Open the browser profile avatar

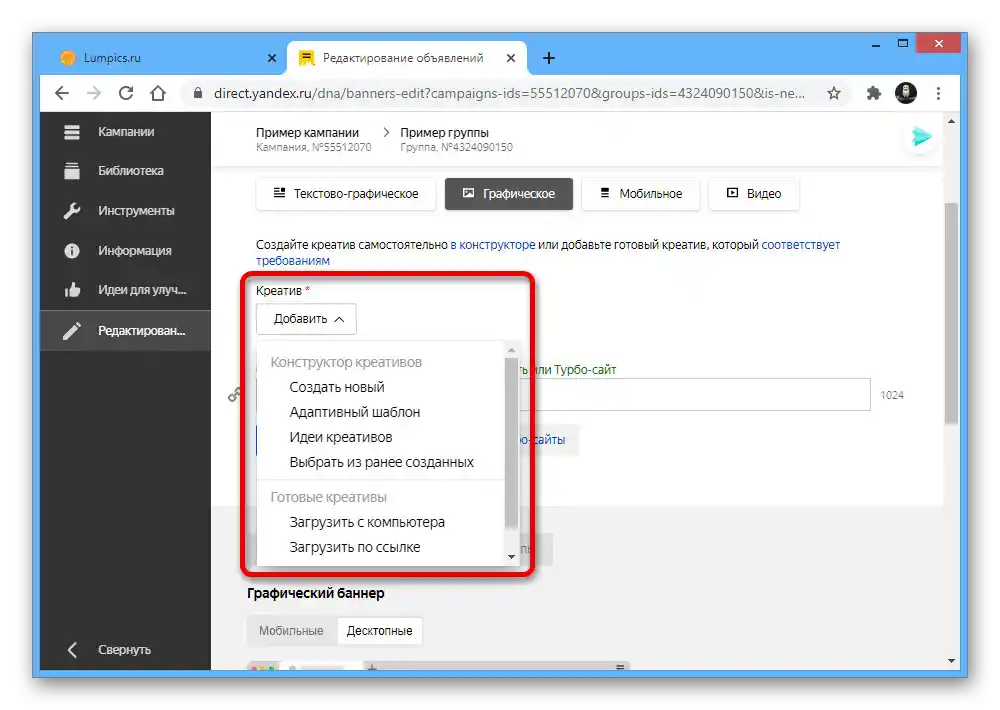pyautogui.click(x=906, y=93)
